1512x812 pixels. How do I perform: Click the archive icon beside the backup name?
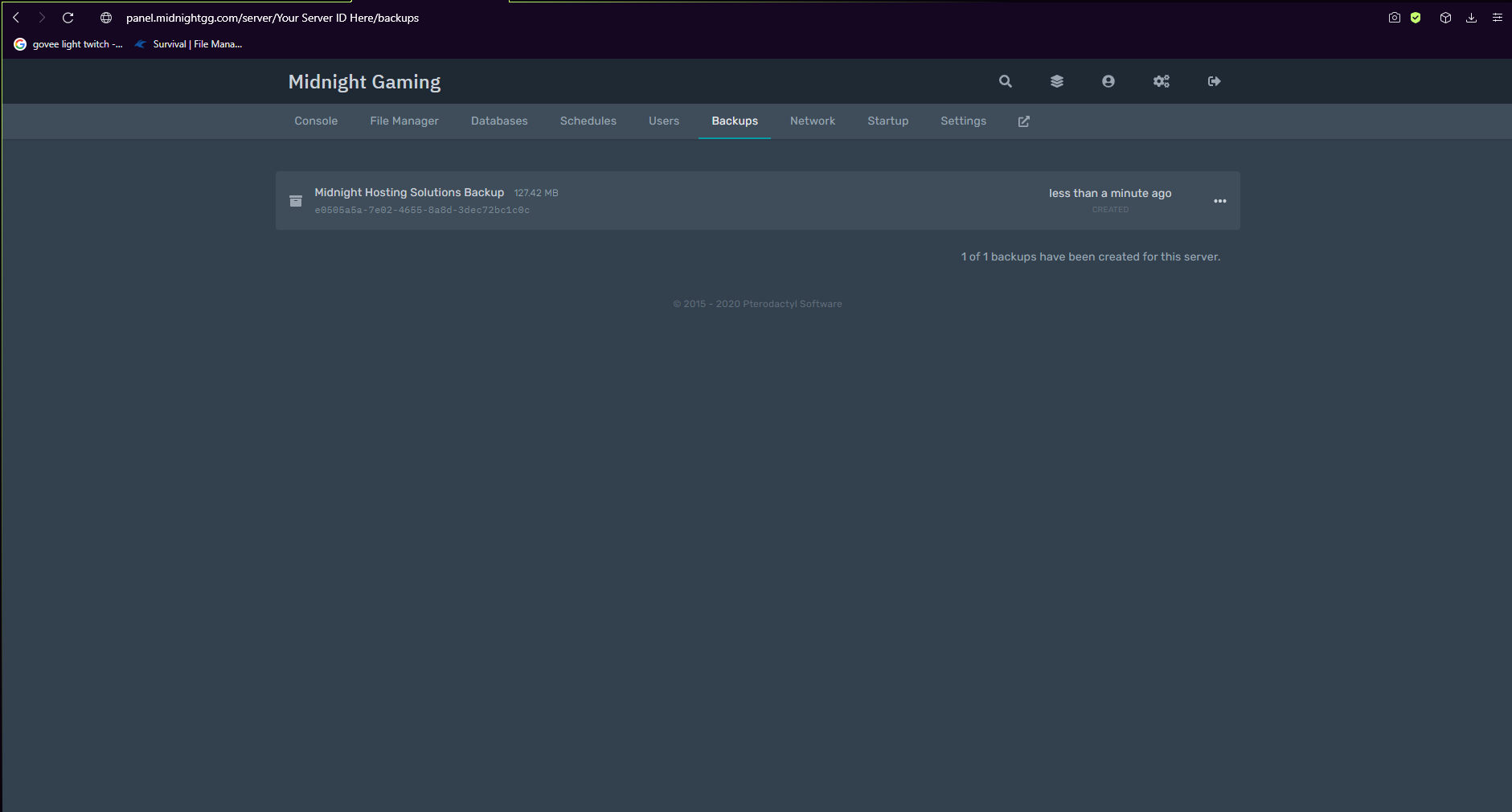click(x=296, y=201)
